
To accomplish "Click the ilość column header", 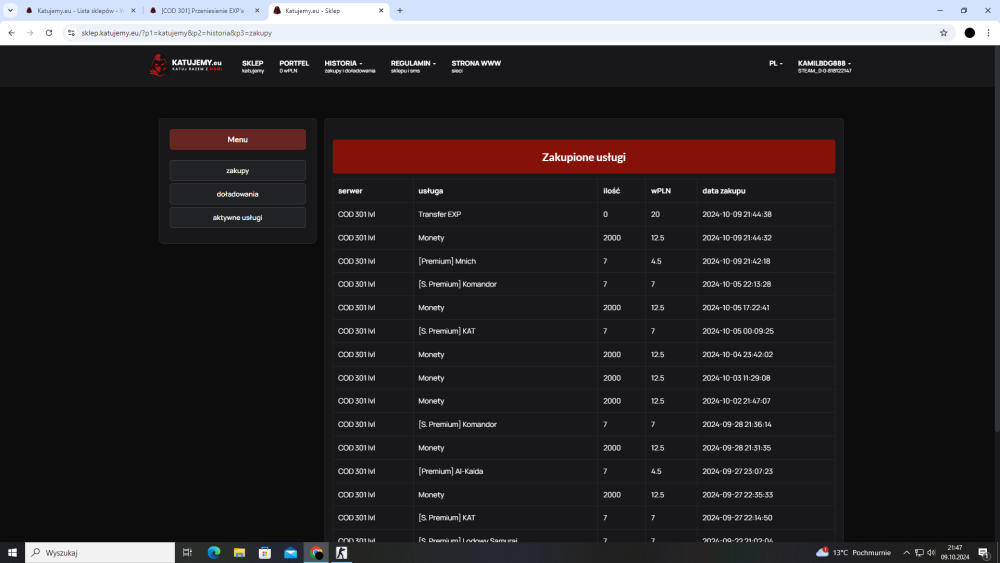I will 611,191.
